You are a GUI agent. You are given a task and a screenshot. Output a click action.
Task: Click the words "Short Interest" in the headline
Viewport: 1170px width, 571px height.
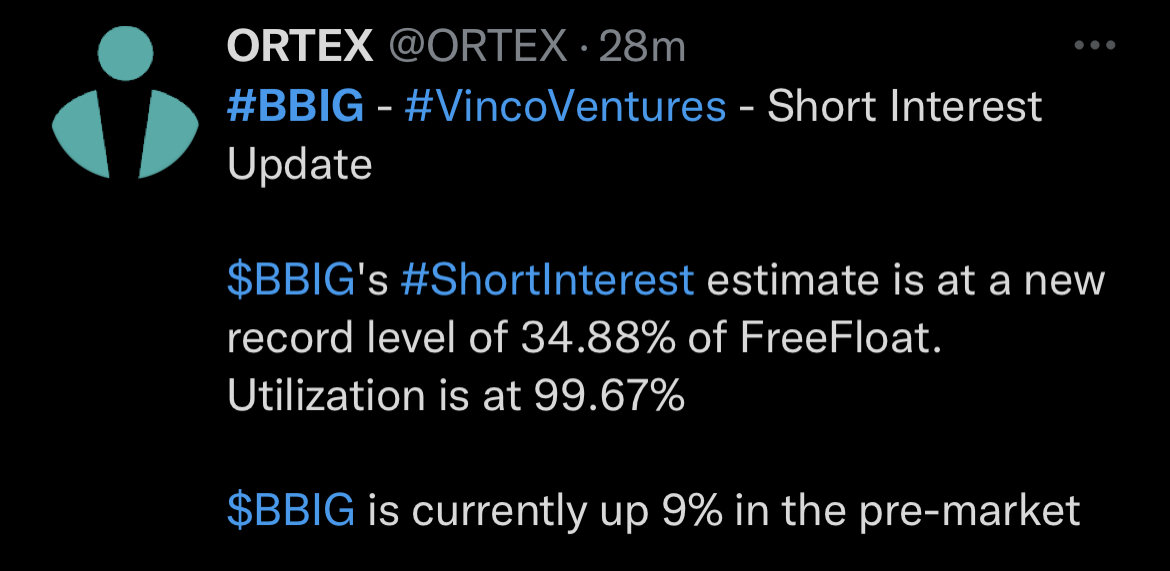coord(904,107)
